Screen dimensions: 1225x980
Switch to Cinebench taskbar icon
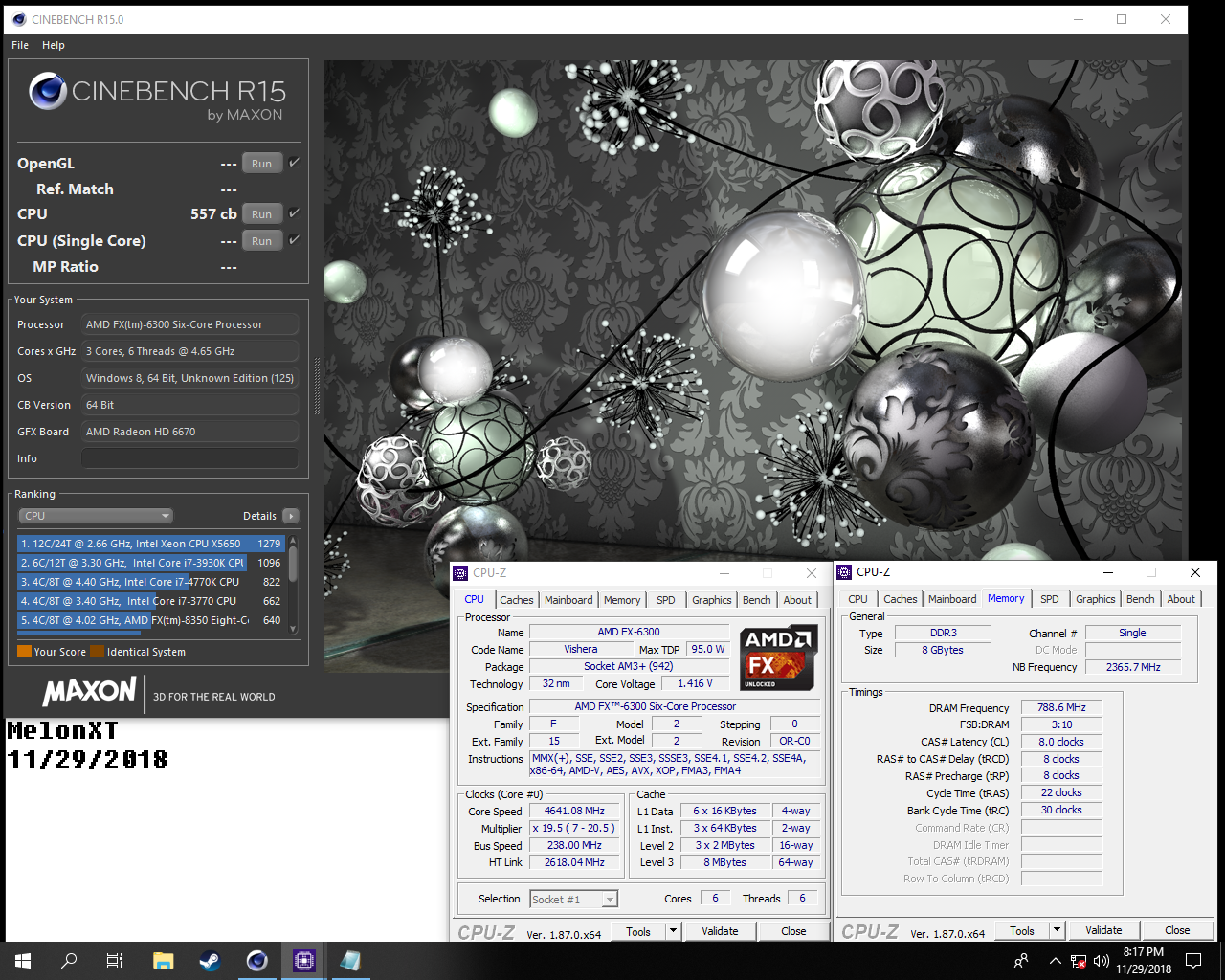(x=256, y=961)
